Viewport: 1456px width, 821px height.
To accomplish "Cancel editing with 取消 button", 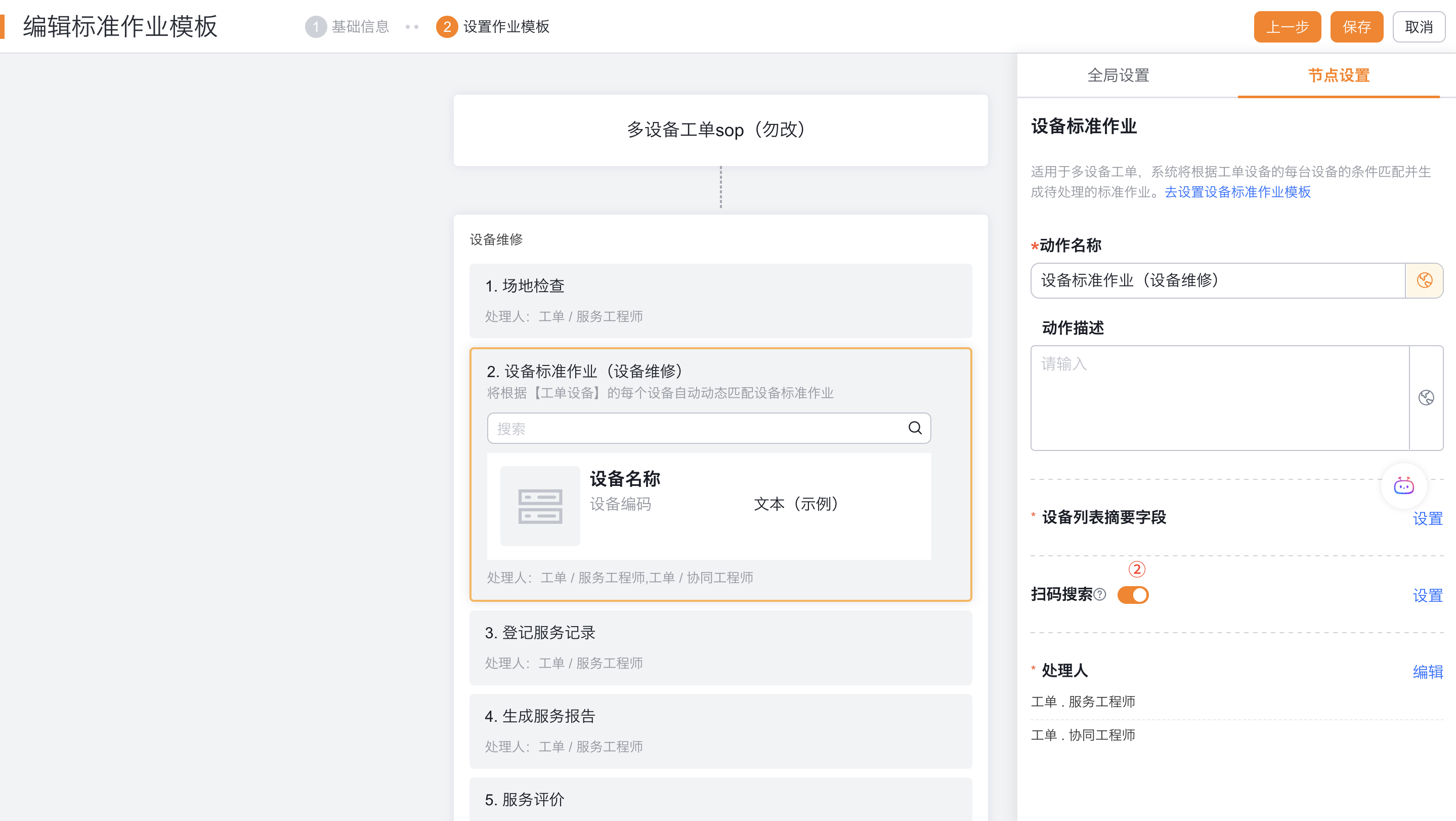I will (1418, 27).
